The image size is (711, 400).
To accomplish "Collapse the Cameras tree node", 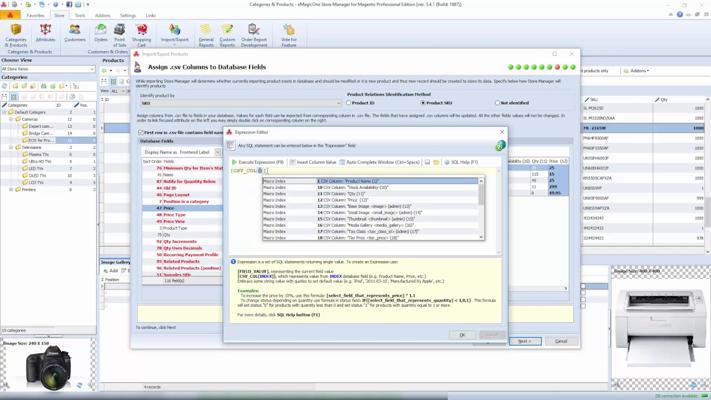I will click(11, 119).
